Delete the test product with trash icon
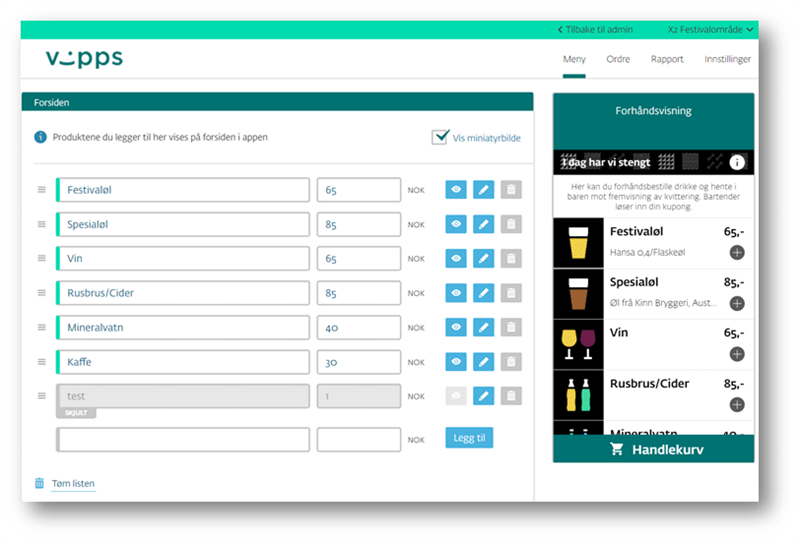Viewport: 800px width, 543px height. (510, 396)
